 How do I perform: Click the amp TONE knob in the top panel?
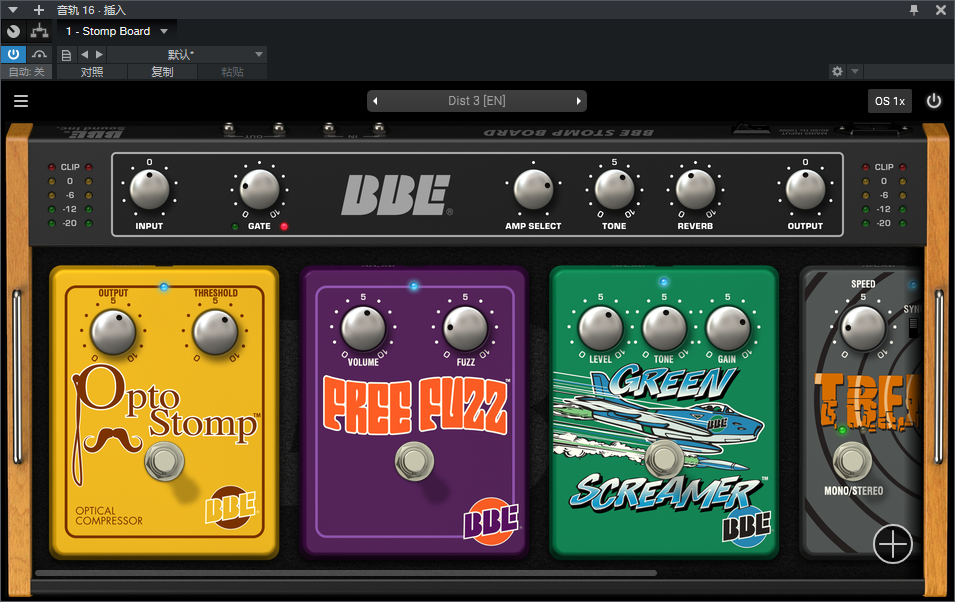point(614,189)
